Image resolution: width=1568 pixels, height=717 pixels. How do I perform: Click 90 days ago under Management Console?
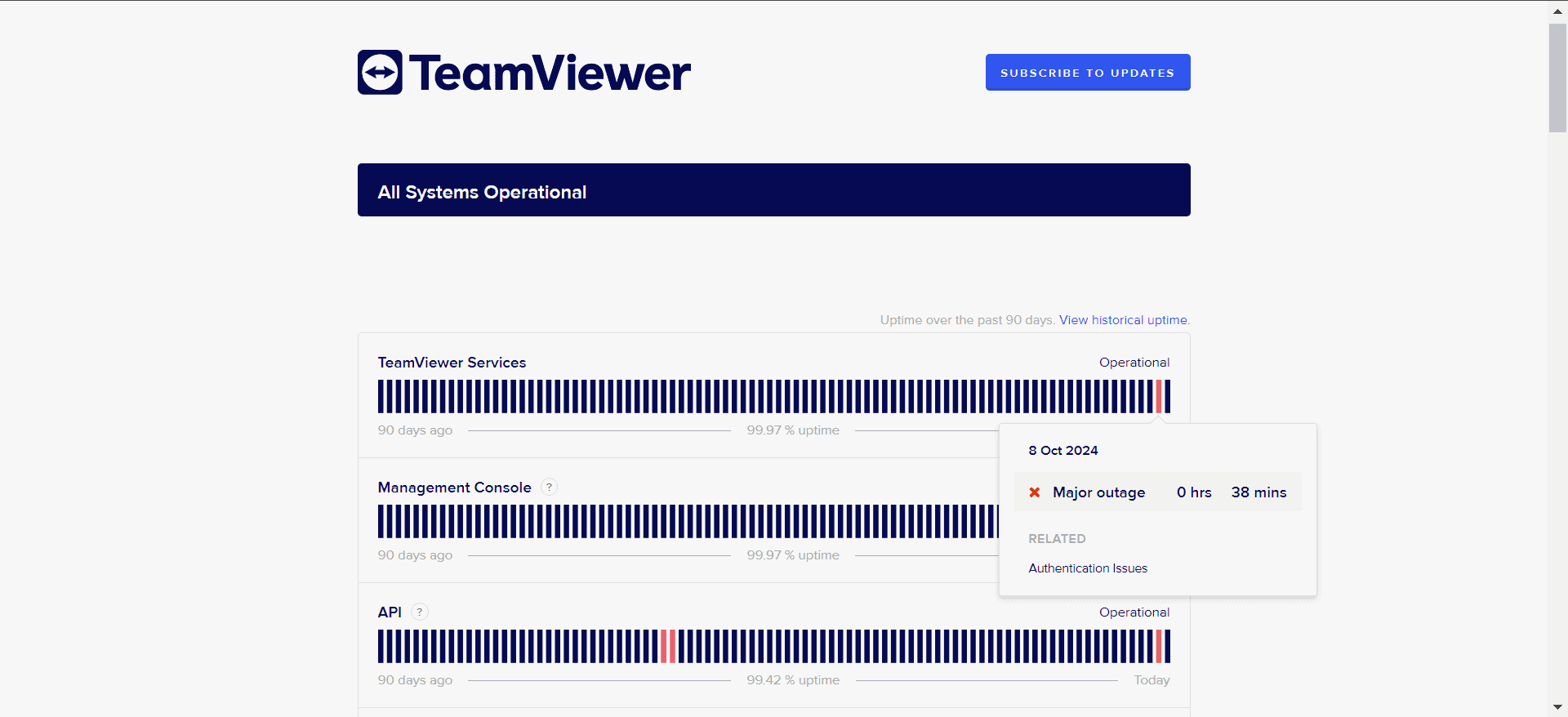[415, 555]
